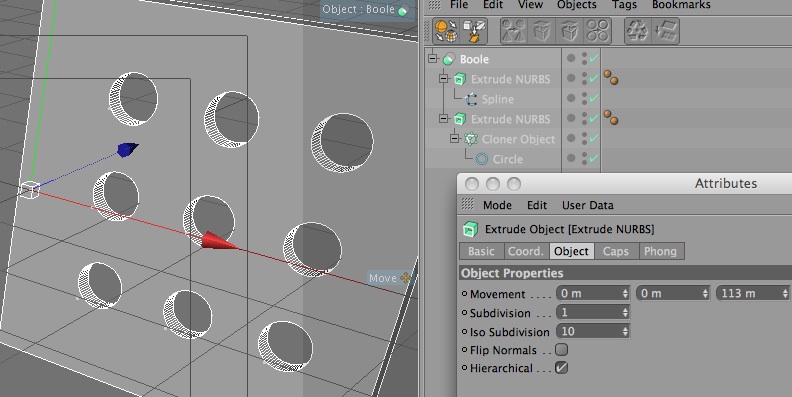The image size is (792, 397).
Task: Collapse the Extrude NURBS node containing Cloner Object
Action: pos(443,118)
